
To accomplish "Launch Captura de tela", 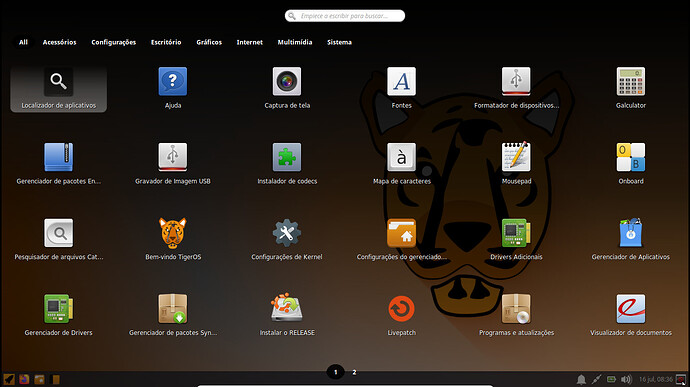I will tap(287, 89).
